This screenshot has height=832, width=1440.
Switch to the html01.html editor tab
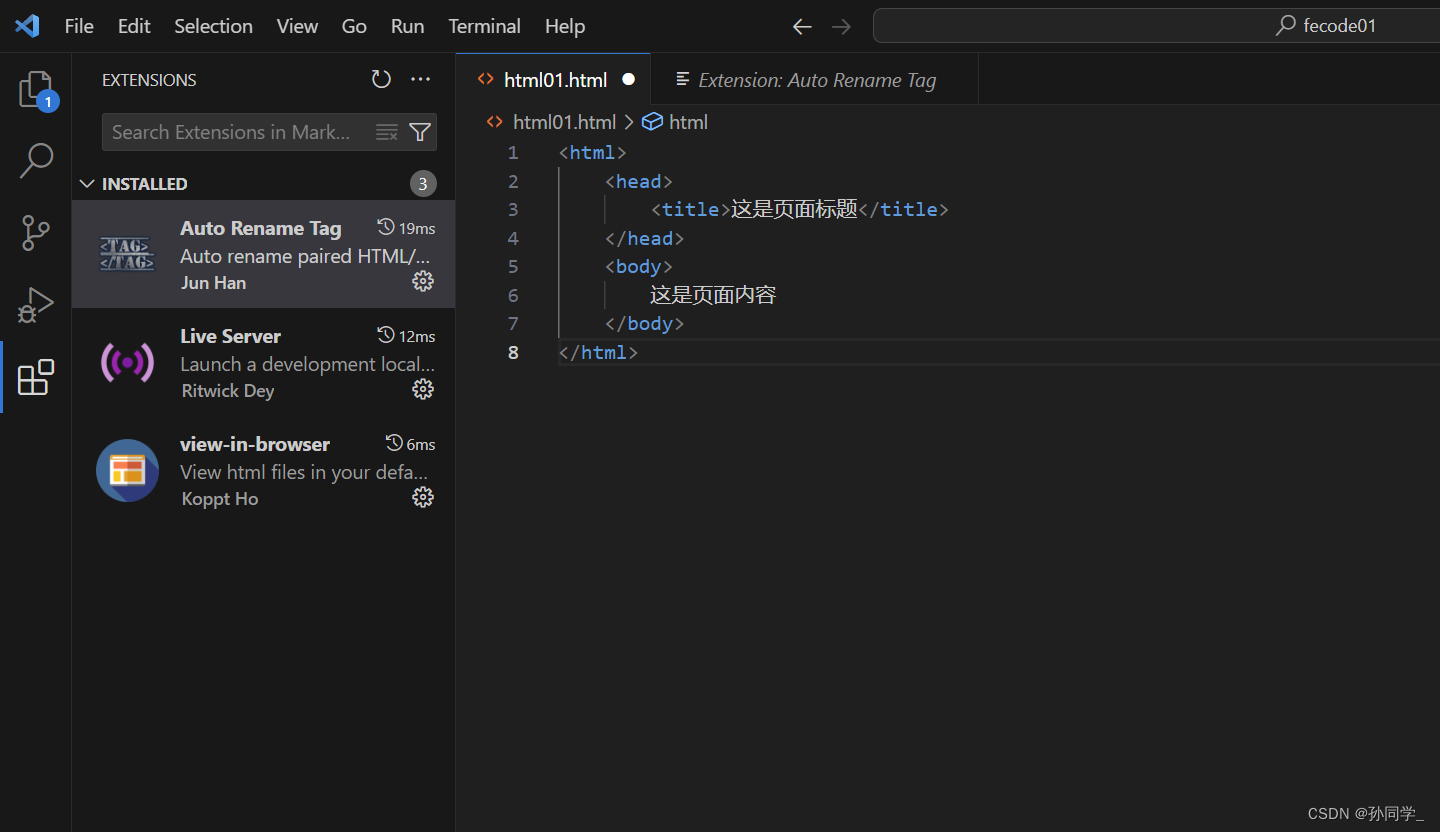pos(553,79)
